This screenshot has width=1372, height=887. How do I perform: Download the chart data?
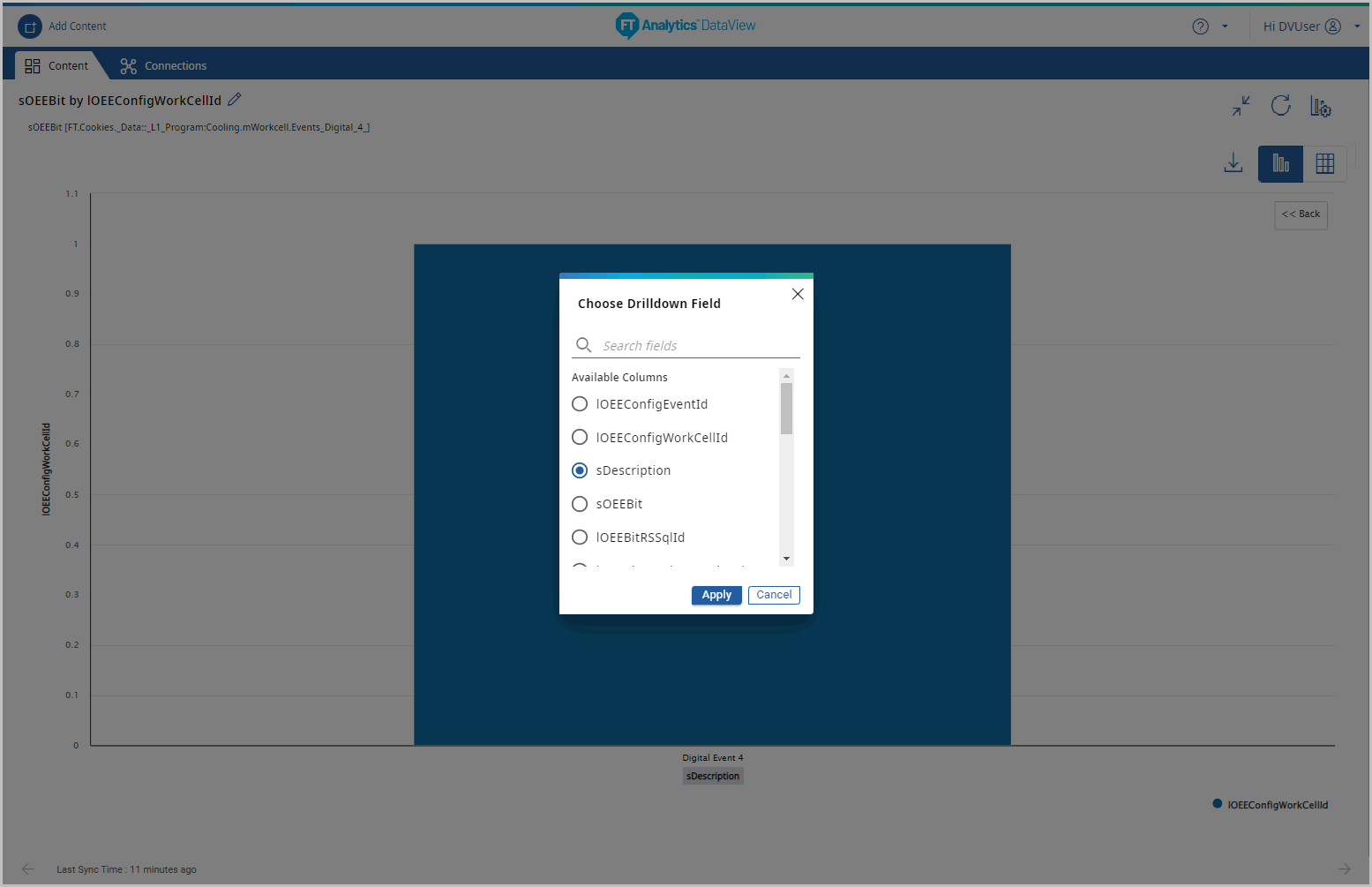pyautogui.click(x=1233, y=163)
